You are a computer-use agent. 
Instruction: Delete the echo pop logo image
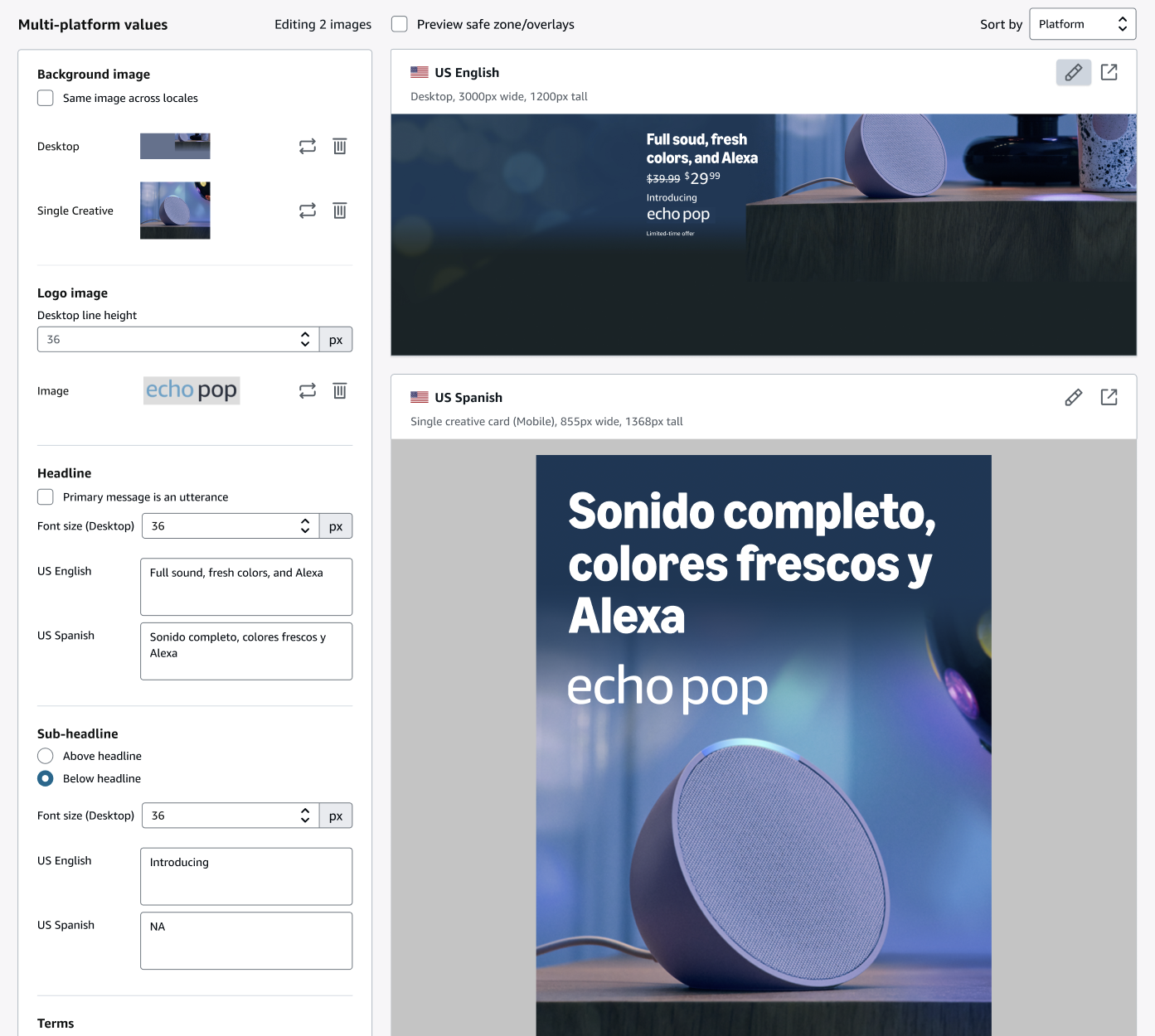(x=340, y=390)
